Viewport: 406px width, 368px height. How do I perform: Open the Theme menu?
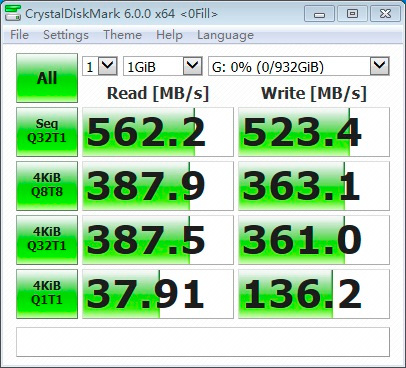[122, 35]
